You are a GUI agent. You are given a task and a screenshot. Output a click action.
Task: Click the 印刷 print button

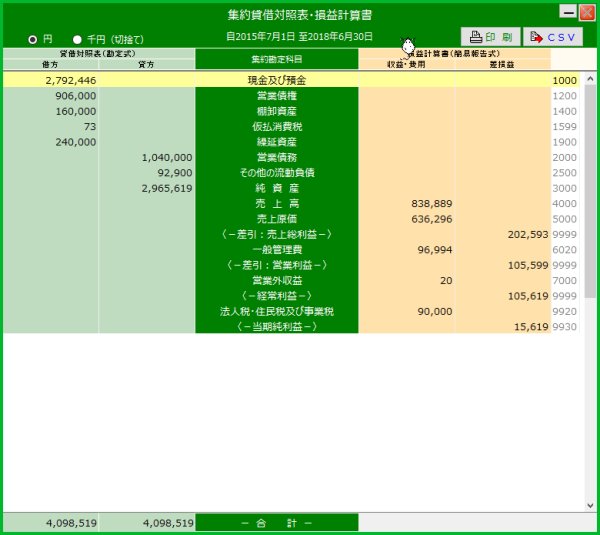pyautogui.click(x=487, y=37)
